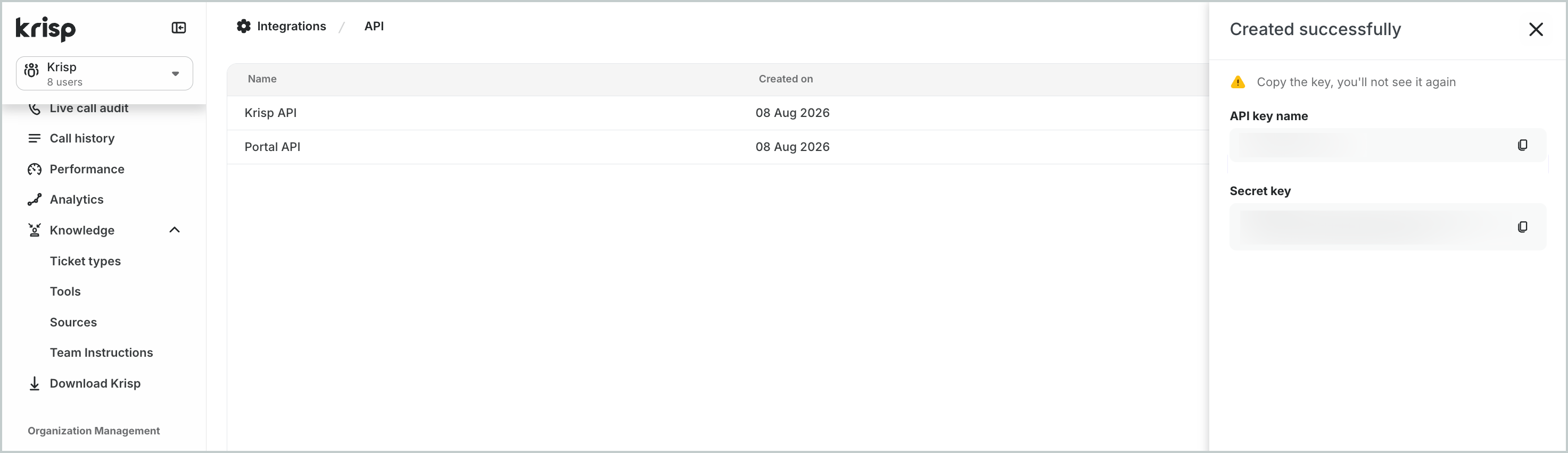Viewport: 1568px width, 453px height.
Task: Close the Created successfully panel
Action: tap(1535, 29)
